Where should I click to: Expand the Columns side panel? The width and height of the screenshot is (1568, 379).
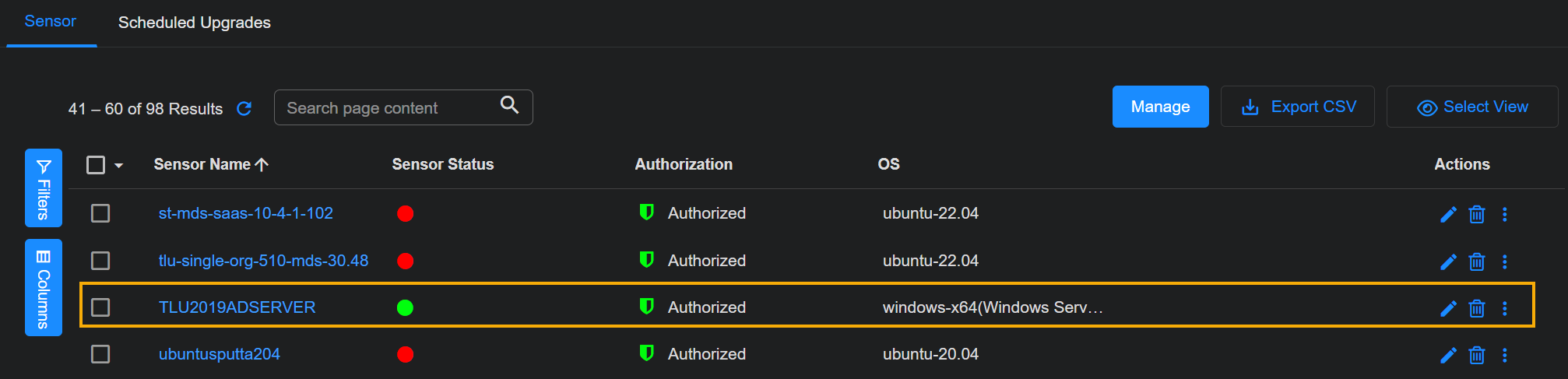pyautogui.click(x=44, y=288)
